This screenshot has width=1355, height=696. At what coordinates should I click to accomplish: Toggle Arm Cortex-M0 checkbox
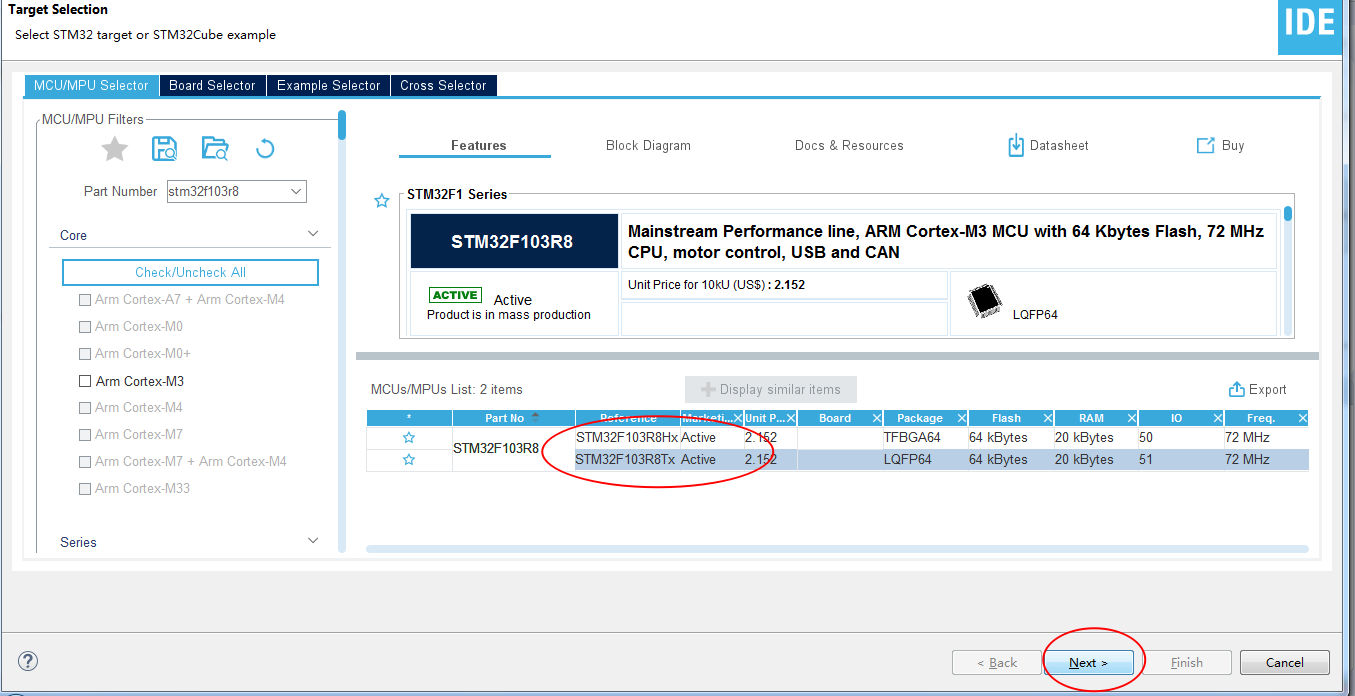point(85,326)
